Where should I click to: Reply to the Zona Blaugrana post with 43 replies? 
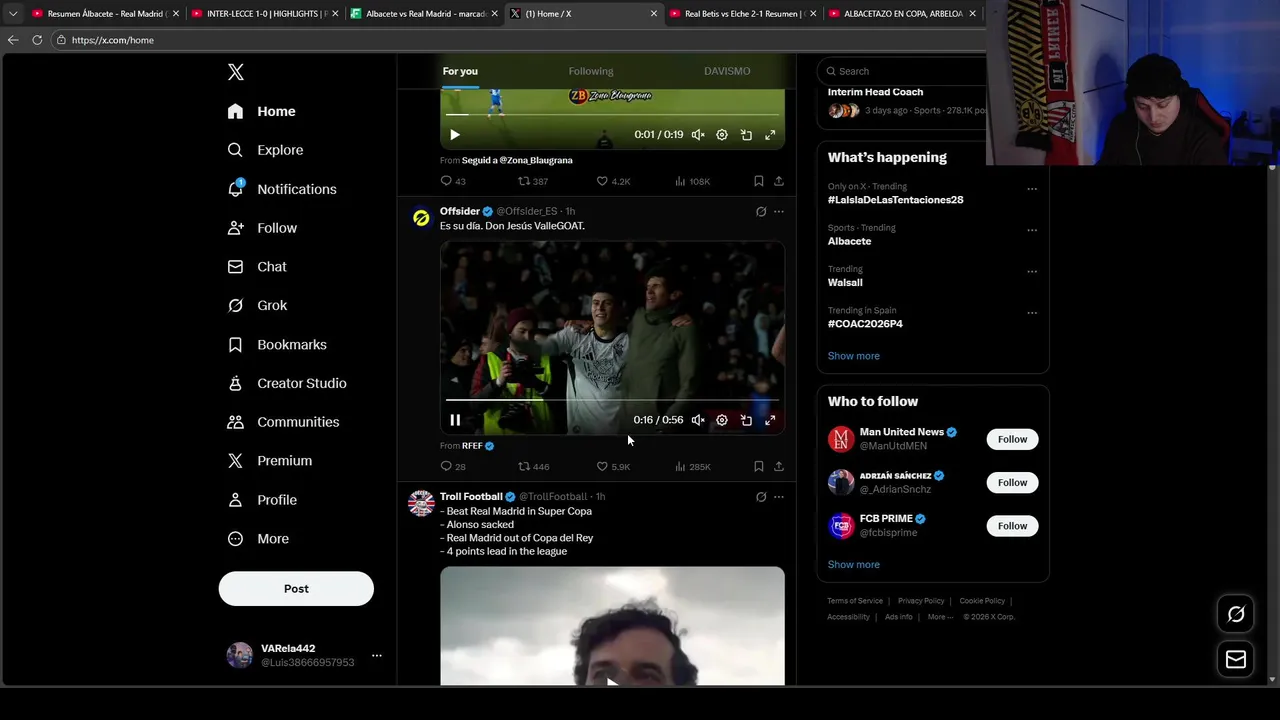(453, 181)
